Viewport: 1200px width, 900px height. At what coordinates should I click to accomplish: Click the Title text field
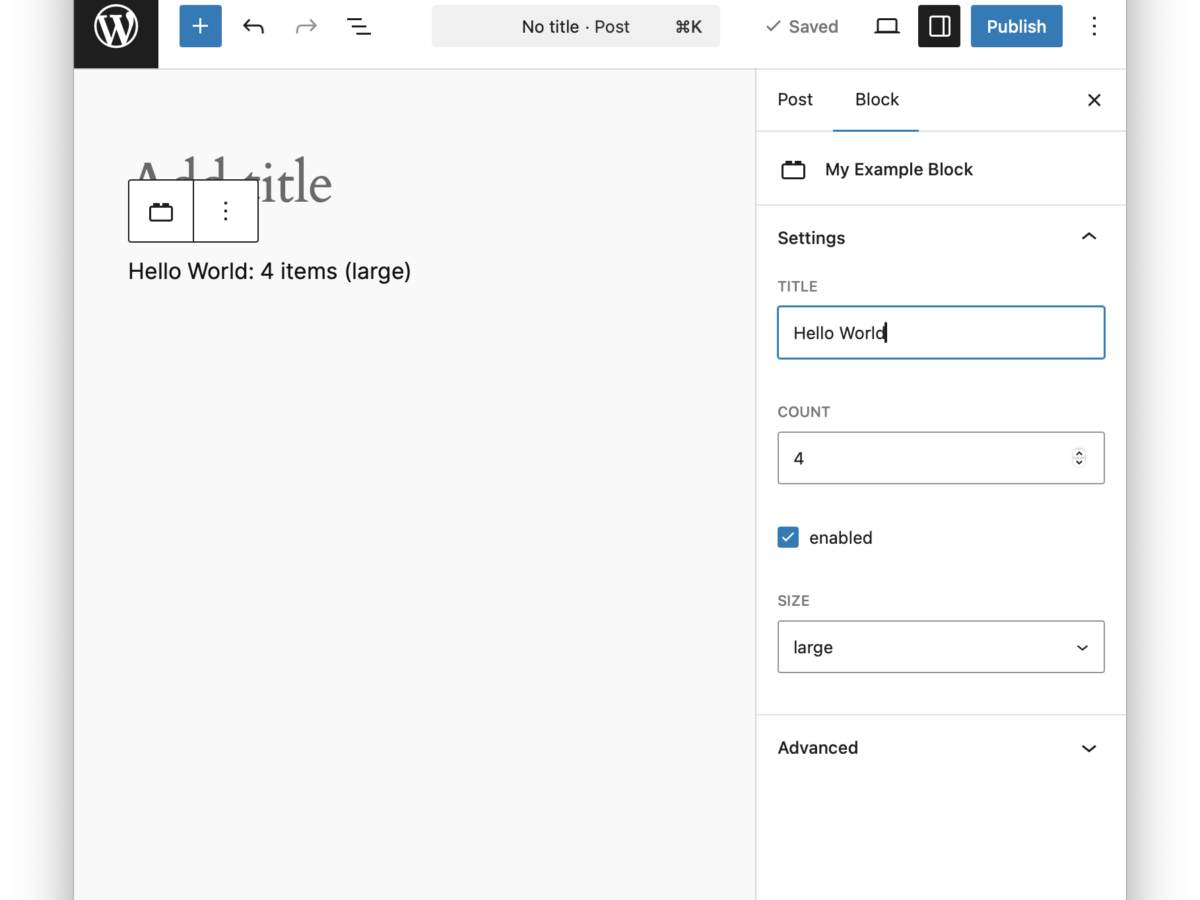pos(941,332)
